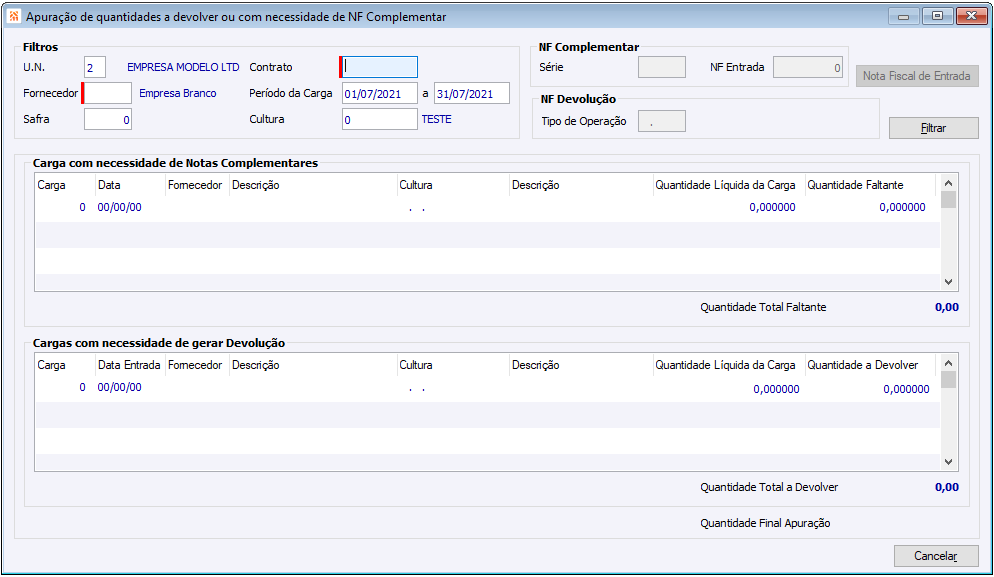Click the NF Entrada field

[808, 67]
